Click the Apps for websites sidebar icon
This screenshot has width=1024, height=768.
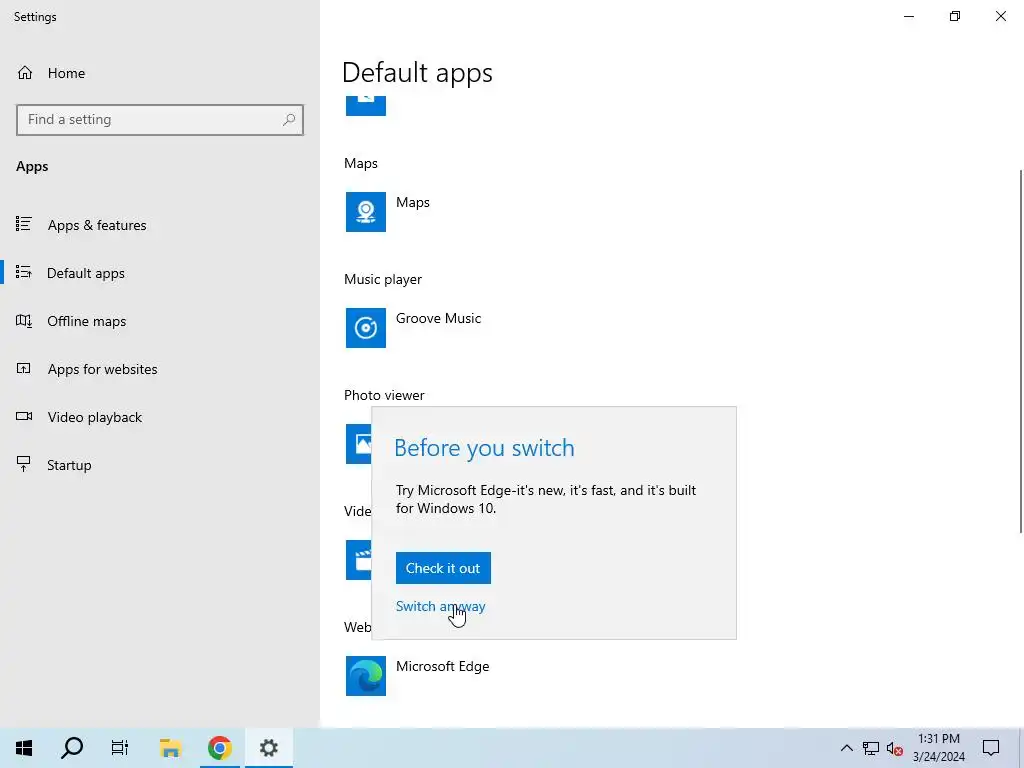[24, 368]
